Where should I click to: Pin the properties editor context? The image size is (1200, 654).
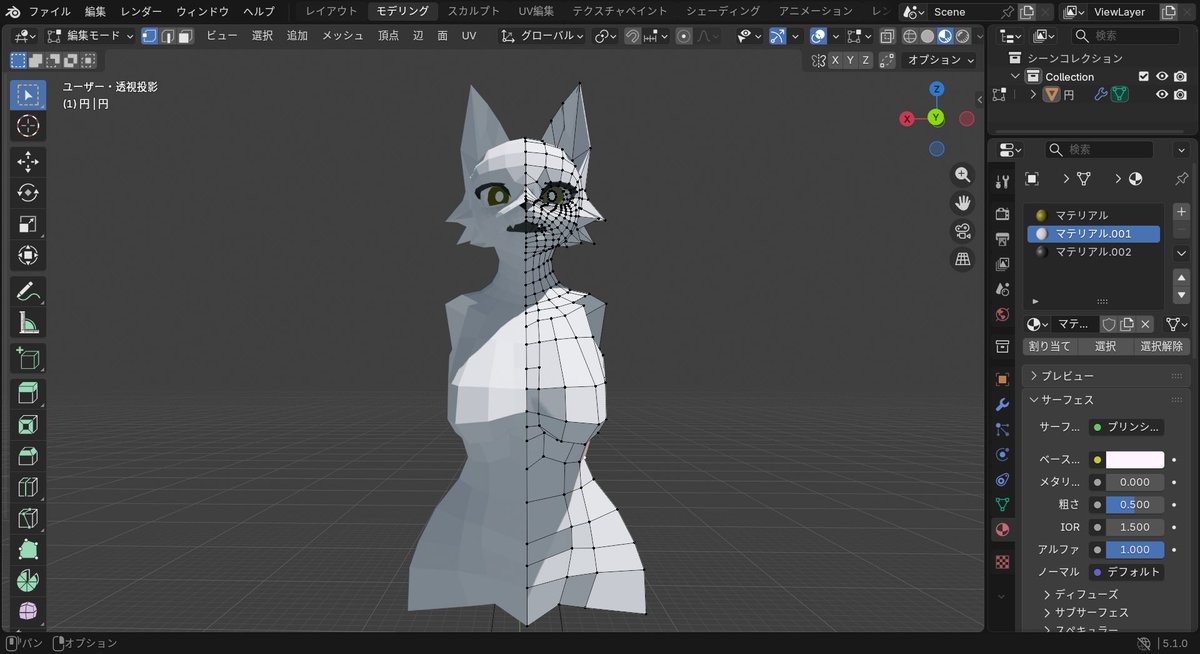point(1181,178)
